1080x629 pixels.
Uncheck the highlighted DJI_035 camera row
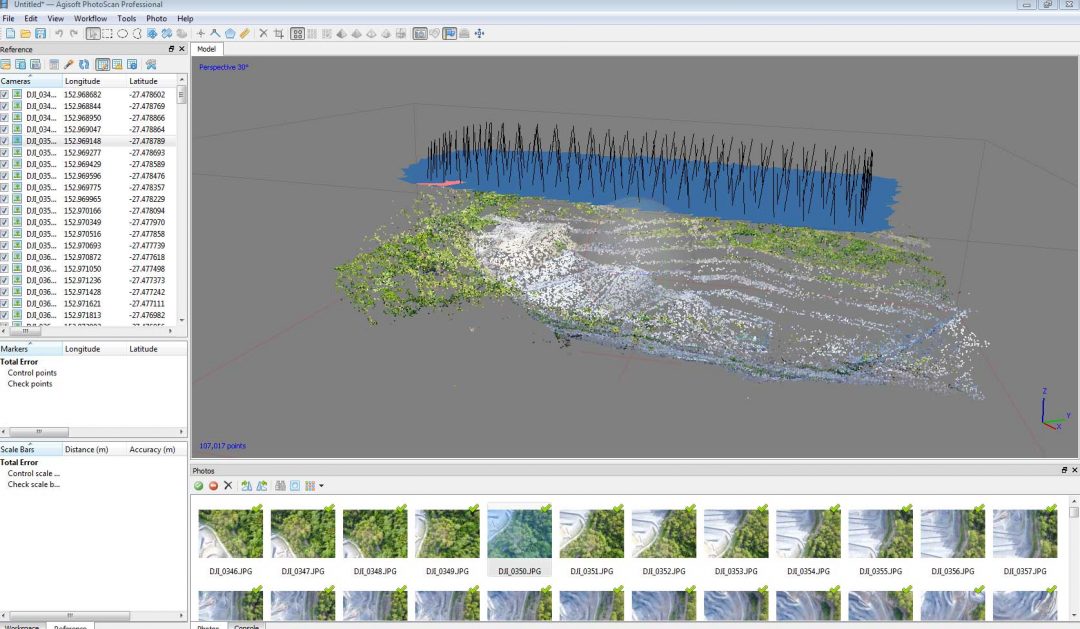click(7, 141)
